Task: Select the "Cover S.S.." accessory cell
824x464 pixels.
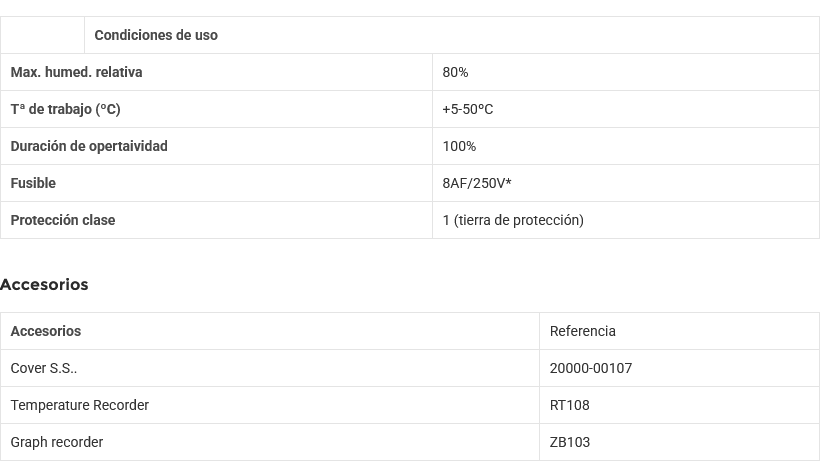Action: point(44,368)
